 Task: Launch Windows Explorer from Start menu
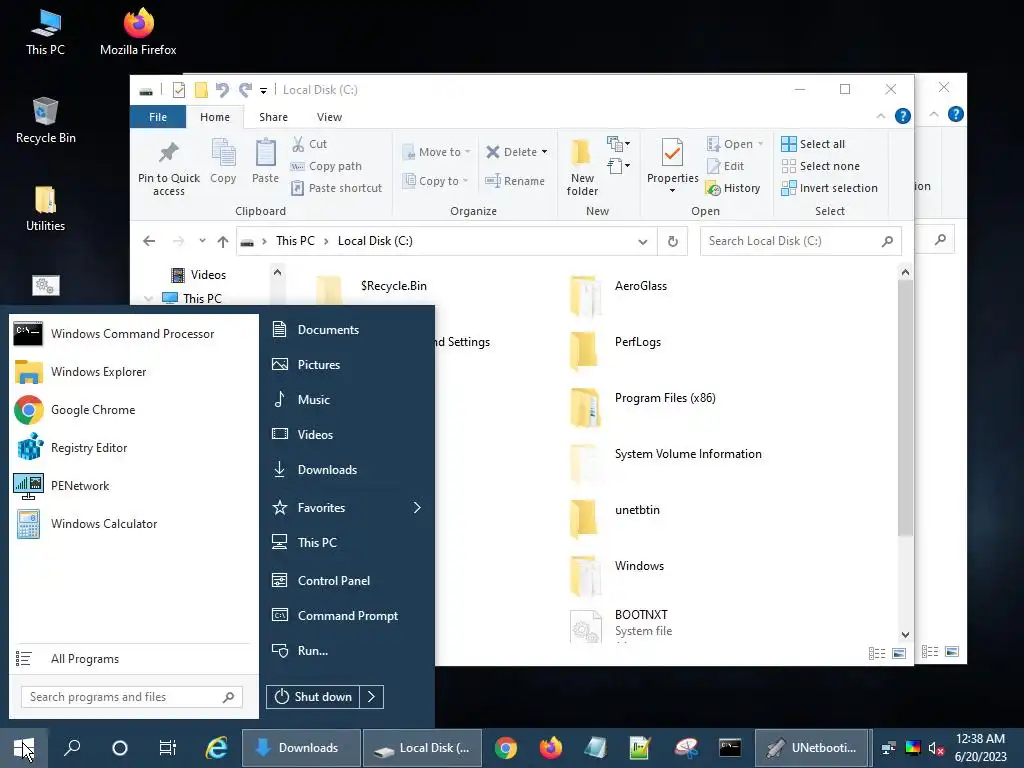(133, 372)
